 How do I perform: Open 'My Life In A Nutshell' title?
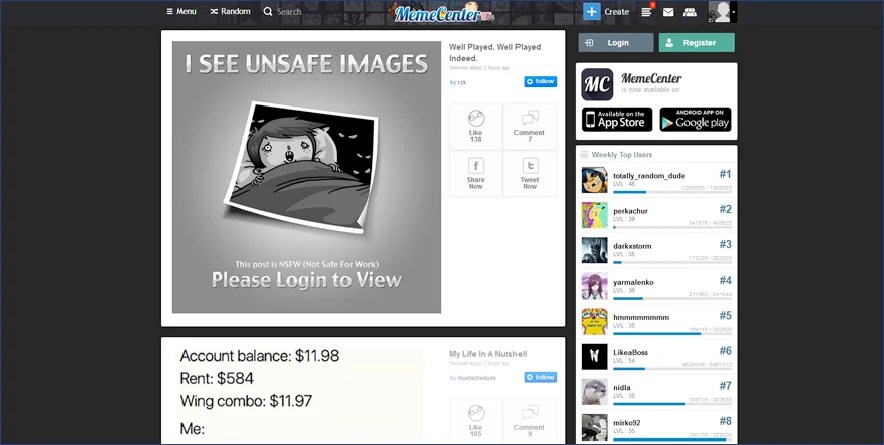[488, 354]
